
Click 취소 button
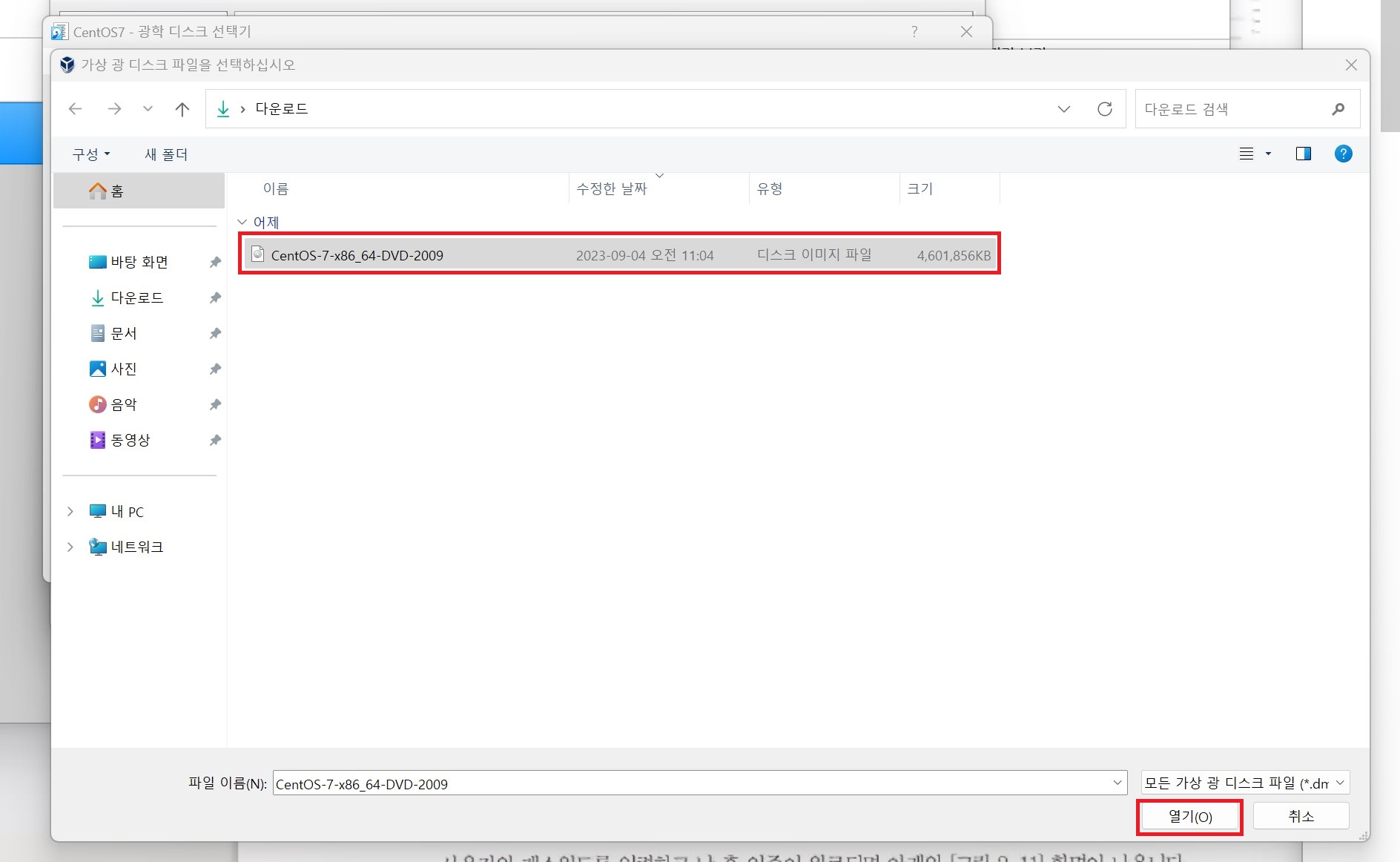click(x=1301, y=816)
